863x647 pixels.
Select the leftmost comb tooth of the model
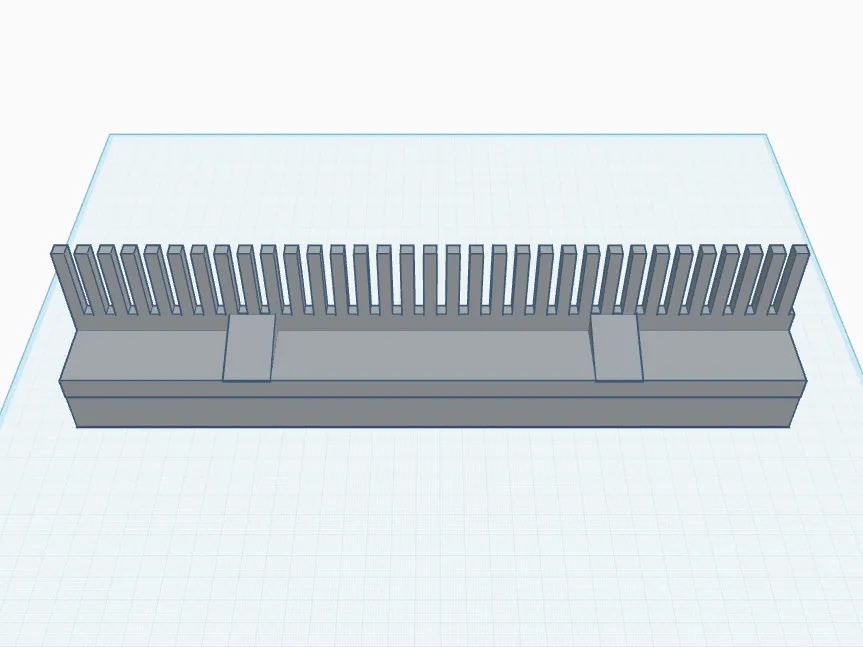coord(65,283)
